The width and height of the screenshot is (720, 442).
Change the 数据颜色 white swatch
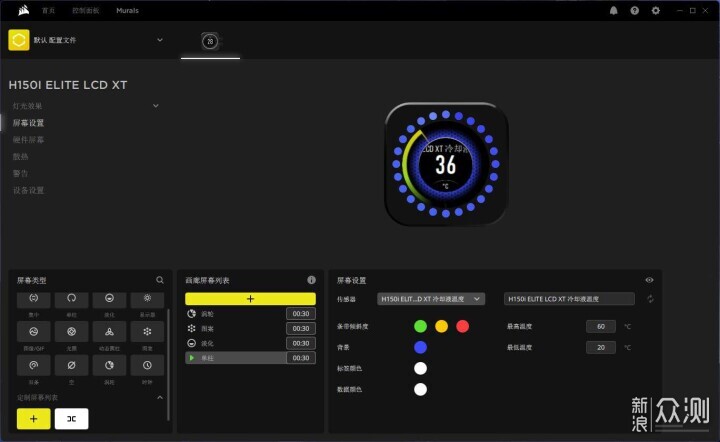pyautogui.click(x=420, y=389)
